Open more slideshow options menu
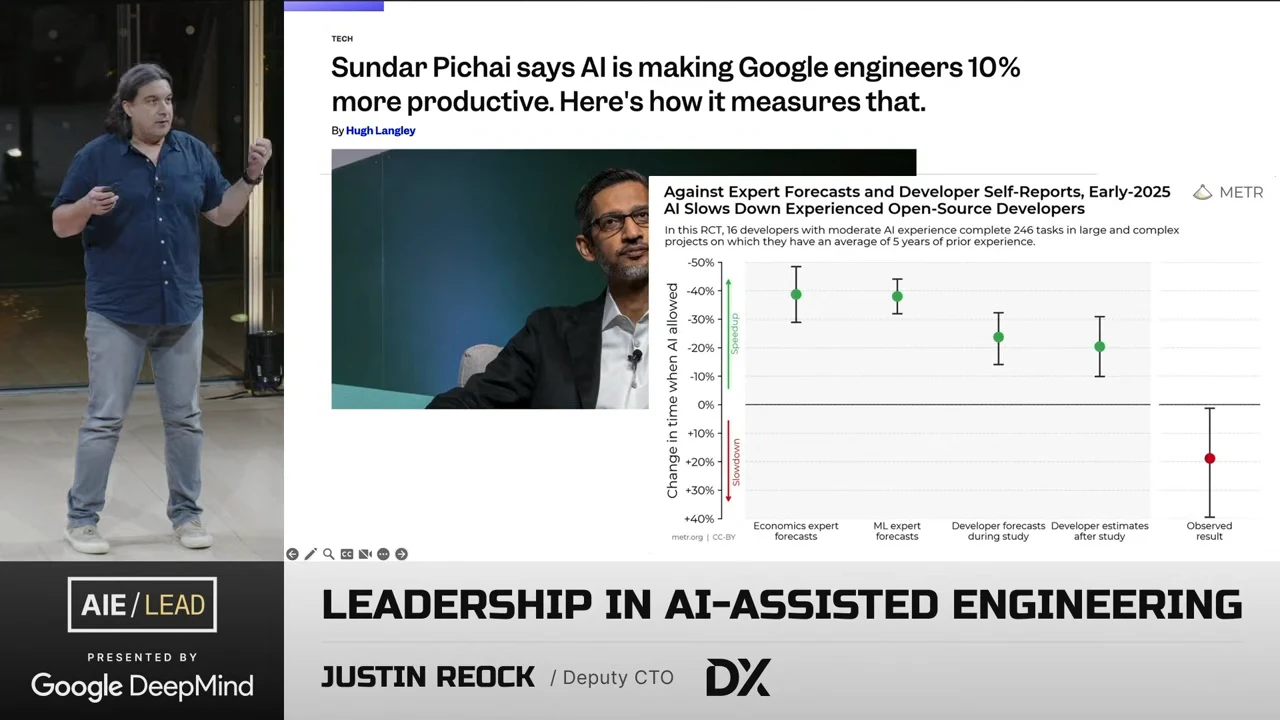 [x=383, y=554]
